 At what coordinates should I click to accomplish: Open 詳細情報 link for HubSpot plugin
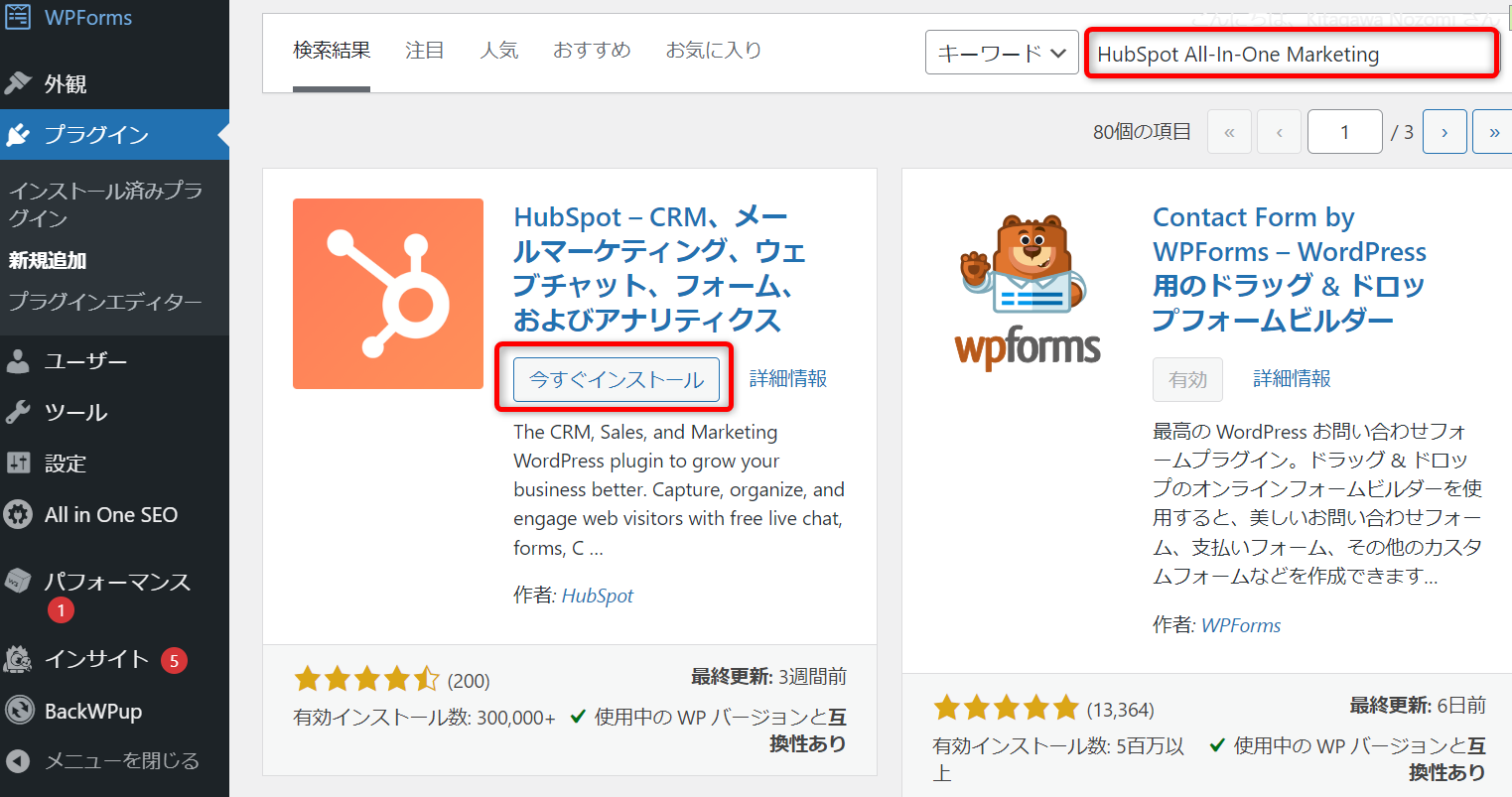(x=788, y=379)
